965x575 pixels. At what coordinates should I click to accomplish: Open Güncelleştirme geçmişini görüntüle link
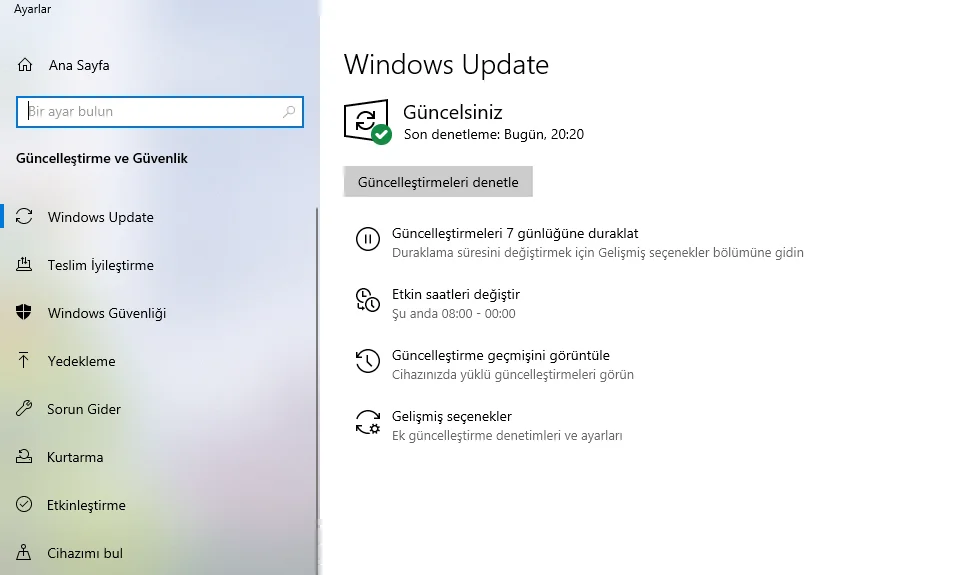coord(500,355)
